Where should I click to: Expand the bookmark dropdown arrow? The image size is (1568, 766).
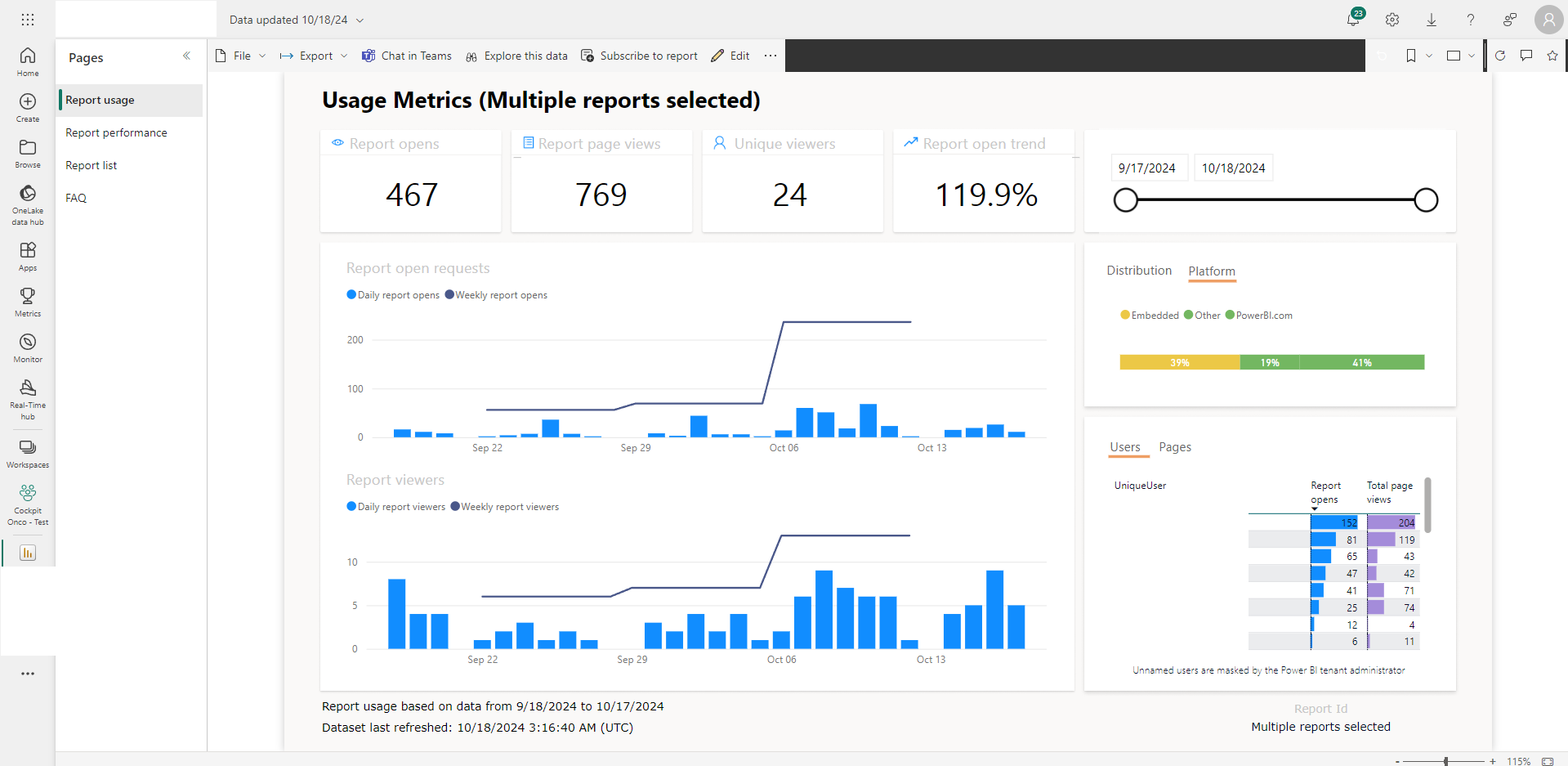pos(1429,56)
